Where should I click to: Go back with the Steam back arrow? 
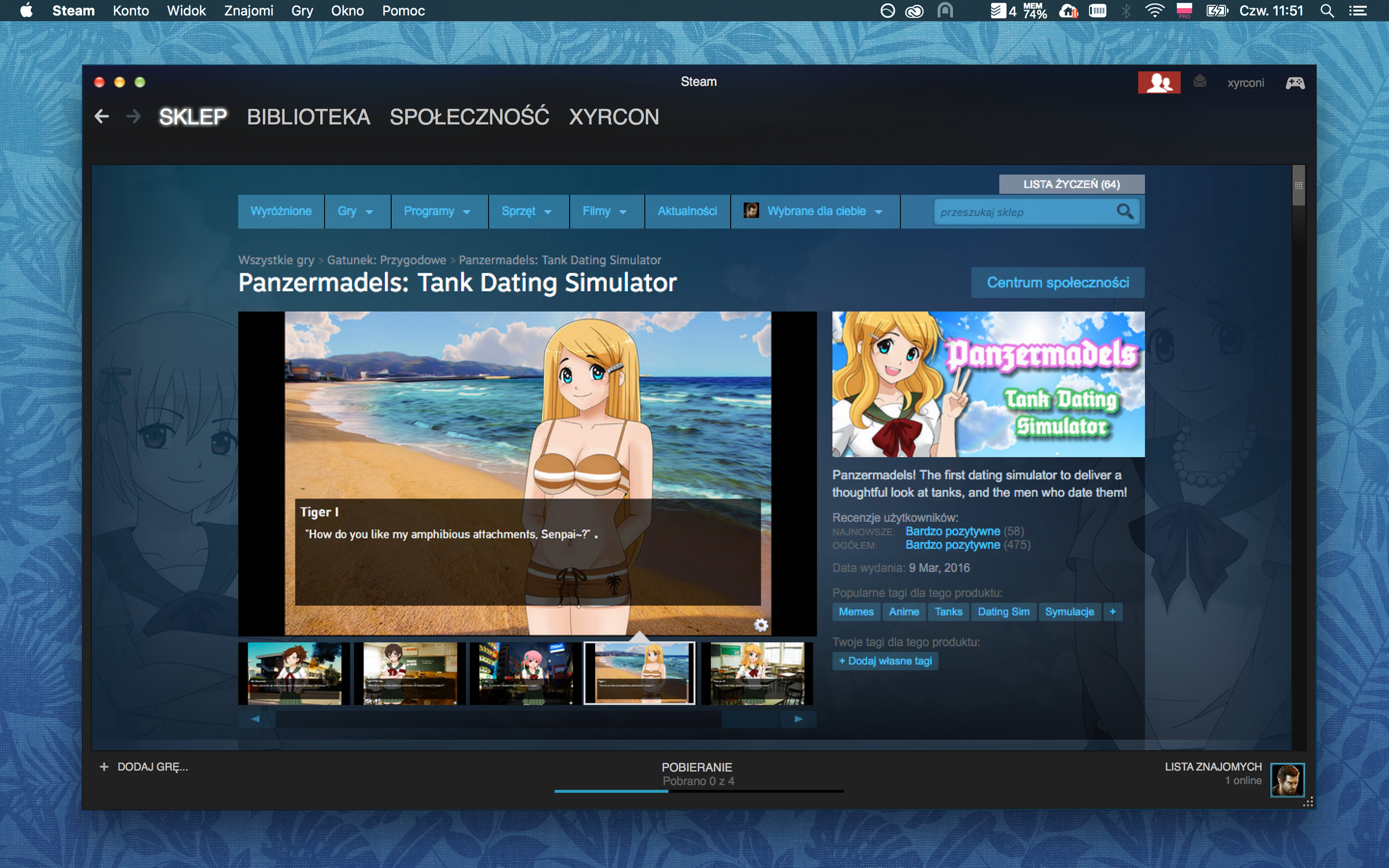point(102,116)
